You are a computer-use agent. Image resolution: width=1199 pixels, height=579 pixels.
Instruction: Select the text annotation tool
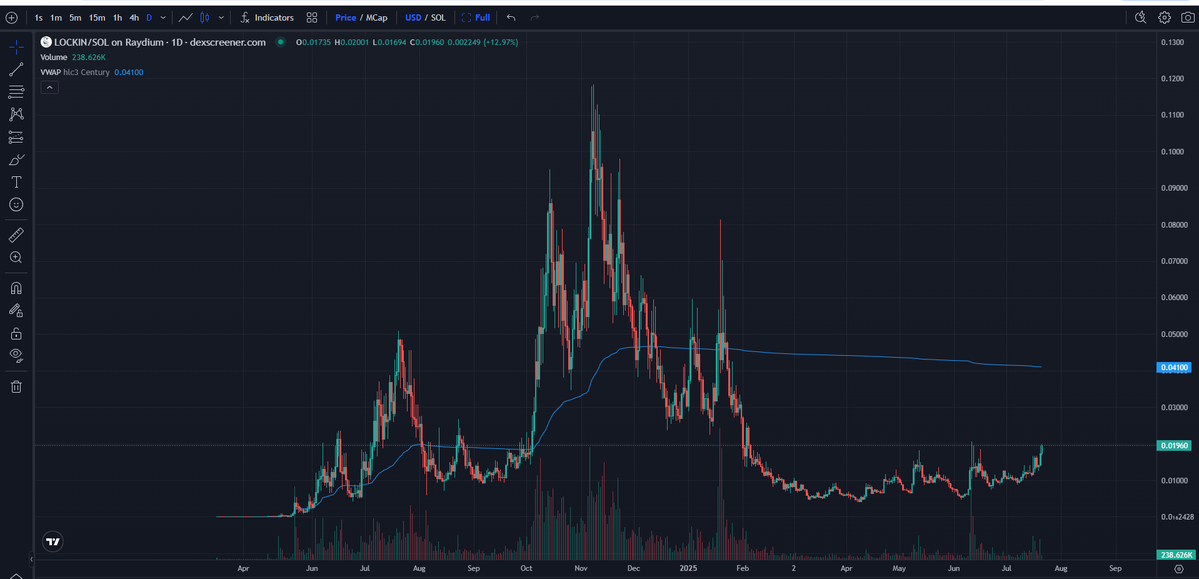(15, 182)
